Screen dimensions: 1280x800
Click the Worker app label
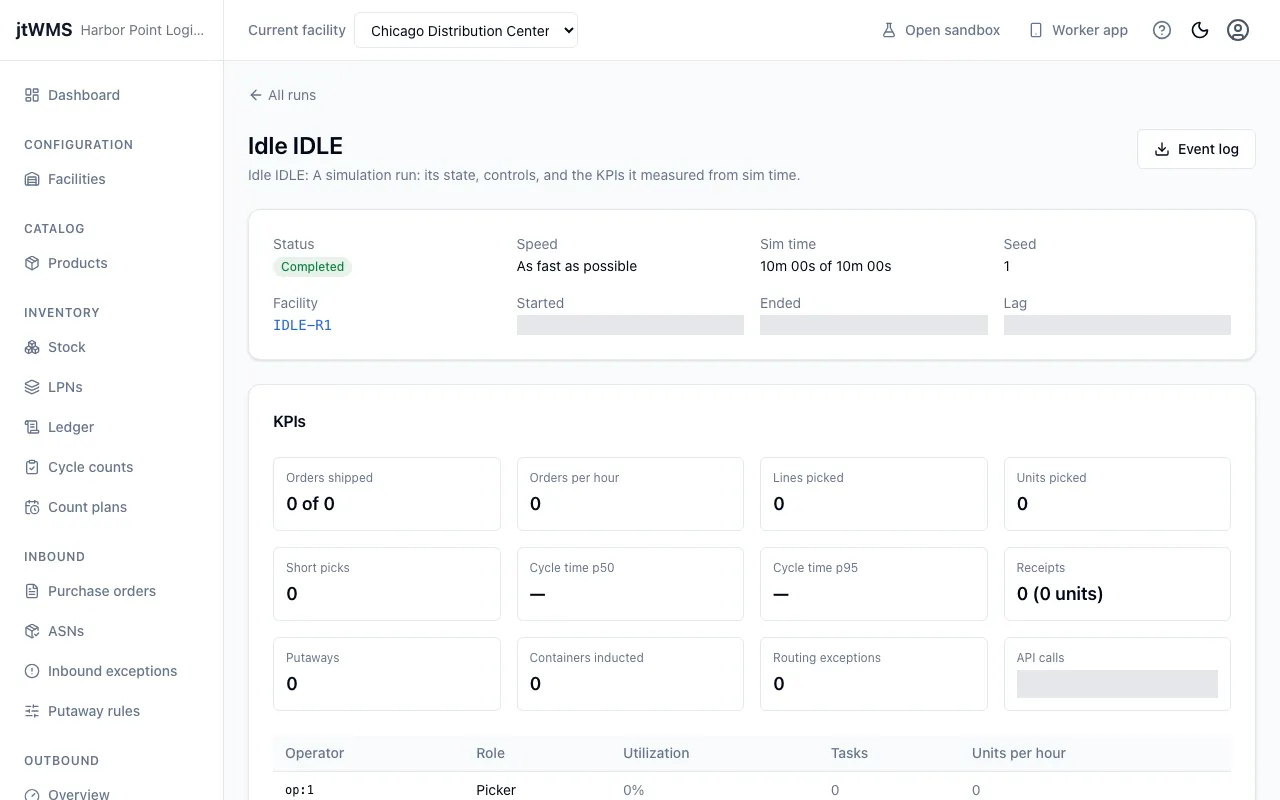pyautogui.click(x=1090, y=30)
